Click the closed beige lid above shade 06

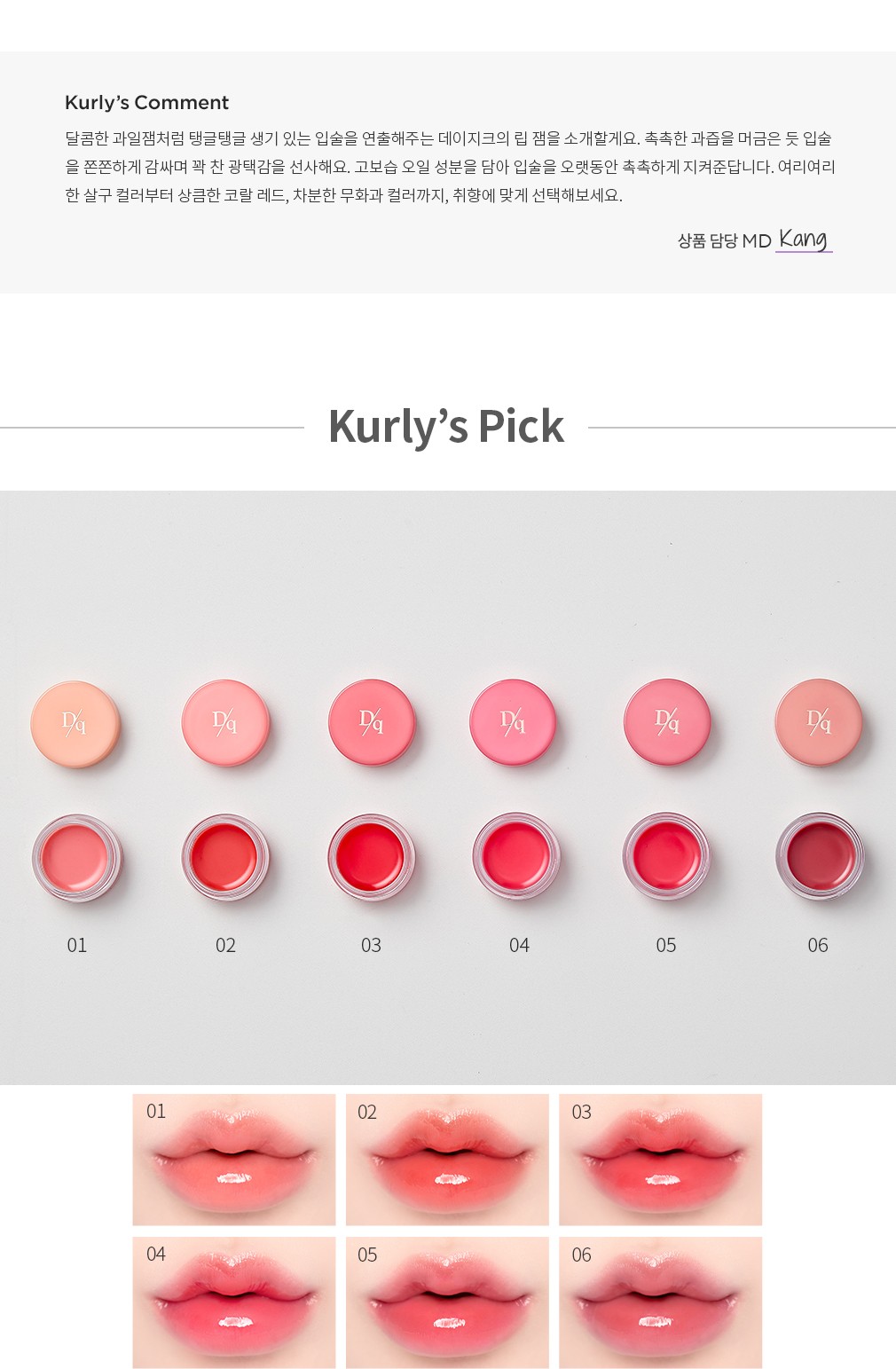[818, 721]
